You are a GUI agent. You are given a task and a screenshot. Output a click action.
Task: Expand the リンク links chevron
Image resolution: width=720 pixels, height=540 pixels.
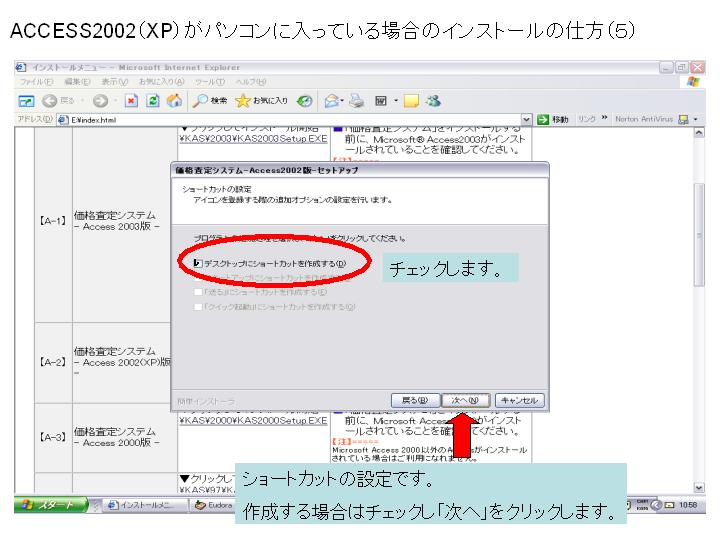[x=604, y=118]
